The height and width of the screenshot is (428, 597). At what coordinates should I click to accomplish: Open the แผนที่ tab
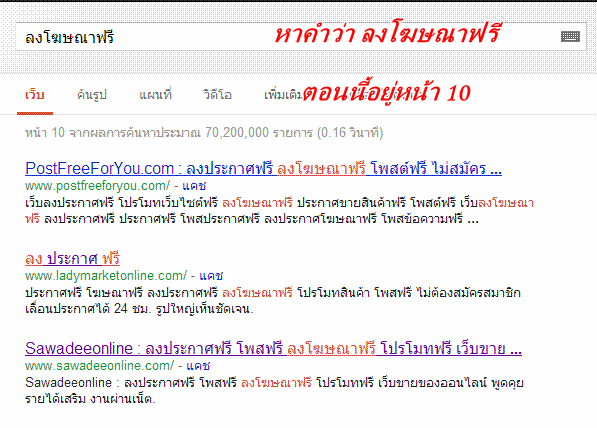[x=155, y=94]
